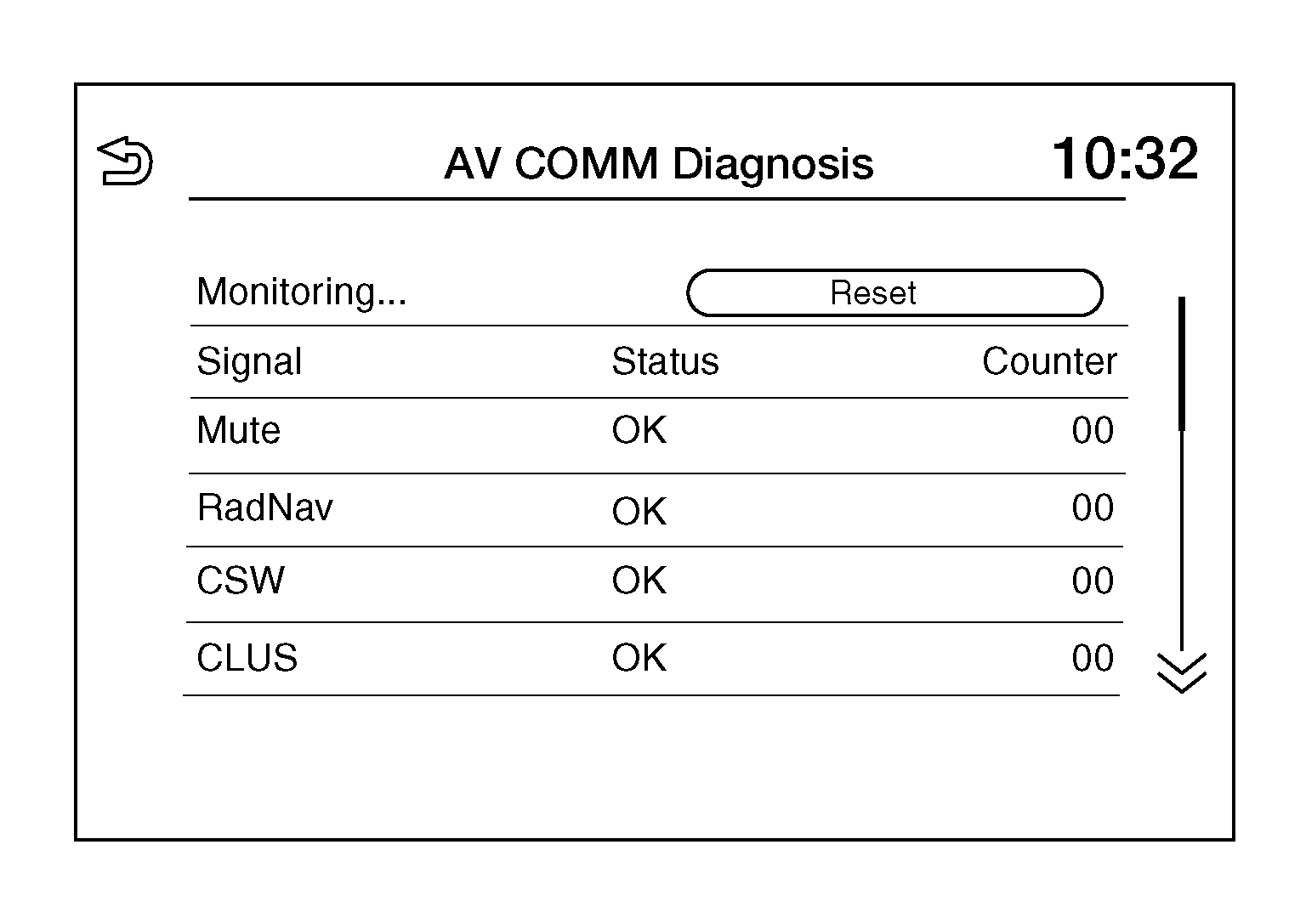Click OK status for RadNav
1306x924 pixels.
[x=639, y=512]
